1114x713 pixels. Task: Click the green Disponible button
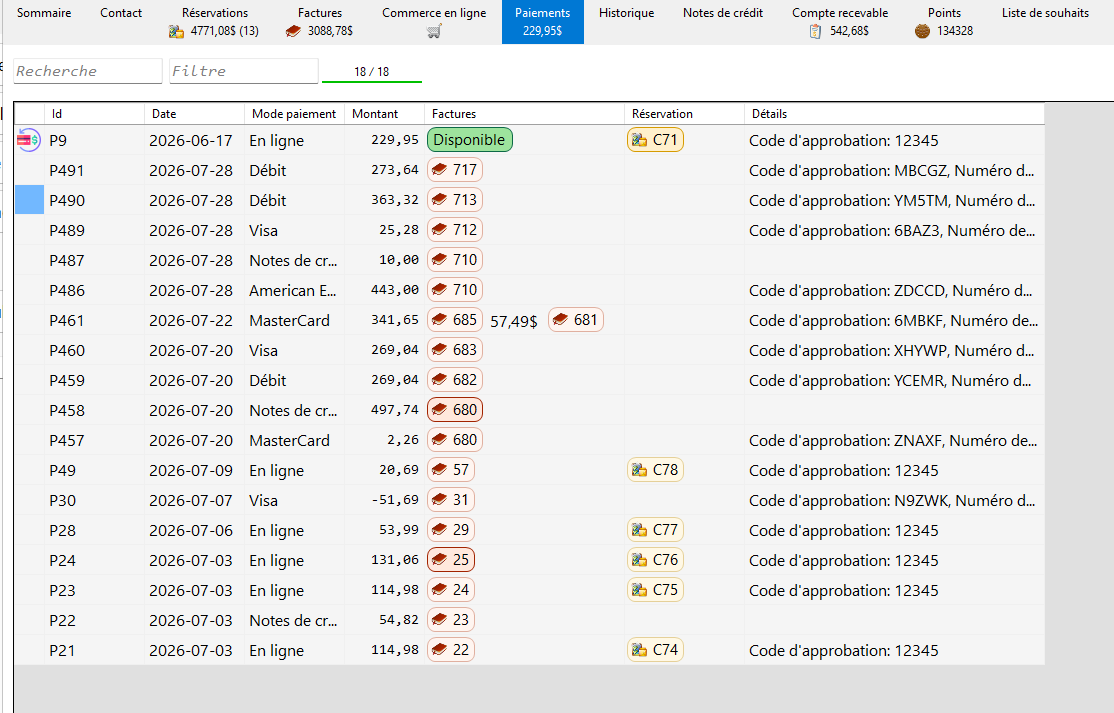coord(470,140)
